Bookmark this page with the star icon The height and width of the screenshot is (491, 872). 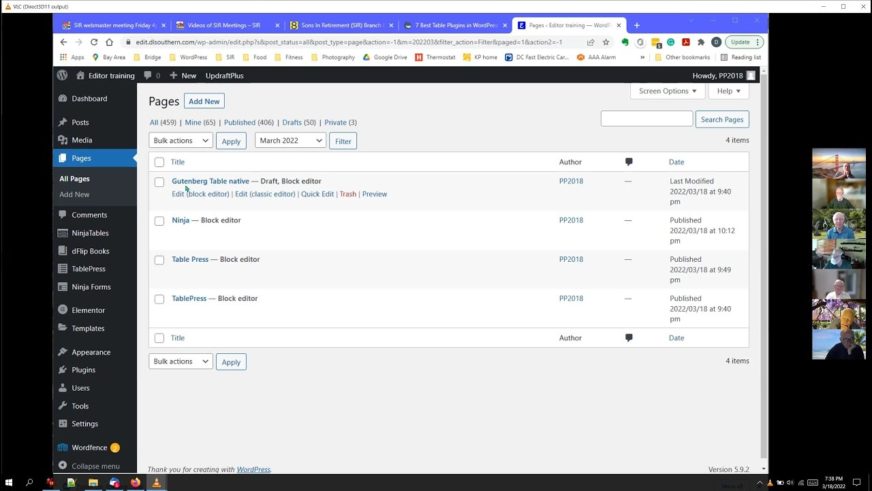[x=606, y=42]
